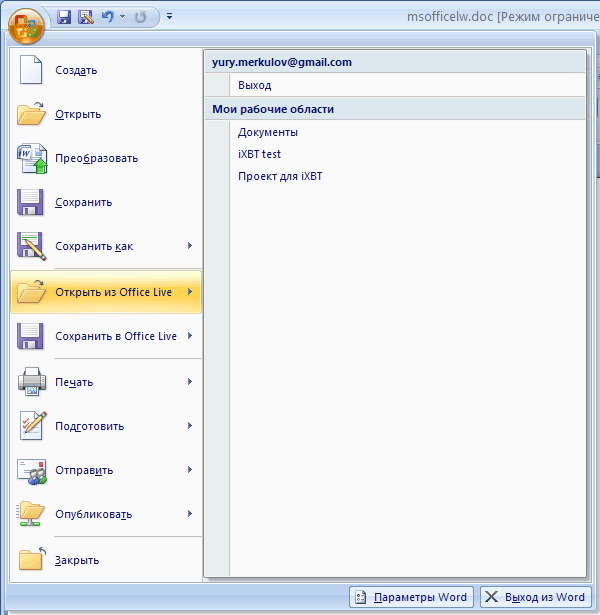Click the floppy icon for Сохранить в Office Live
The width and height of the screenshot is (600, 615).
tap(30, 336)
